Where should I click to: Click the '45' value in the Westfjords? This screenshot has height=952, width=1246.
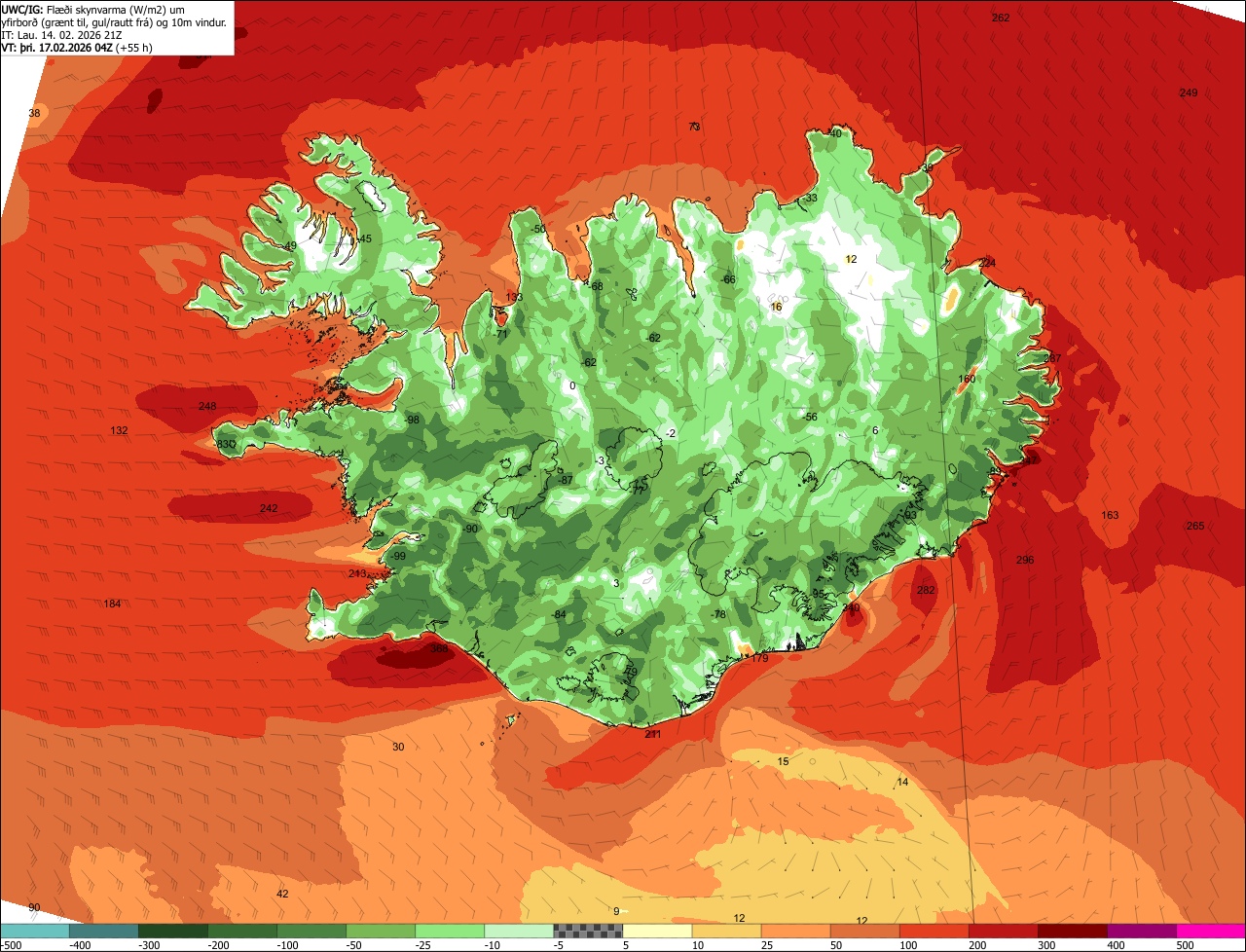coord(365,238)
